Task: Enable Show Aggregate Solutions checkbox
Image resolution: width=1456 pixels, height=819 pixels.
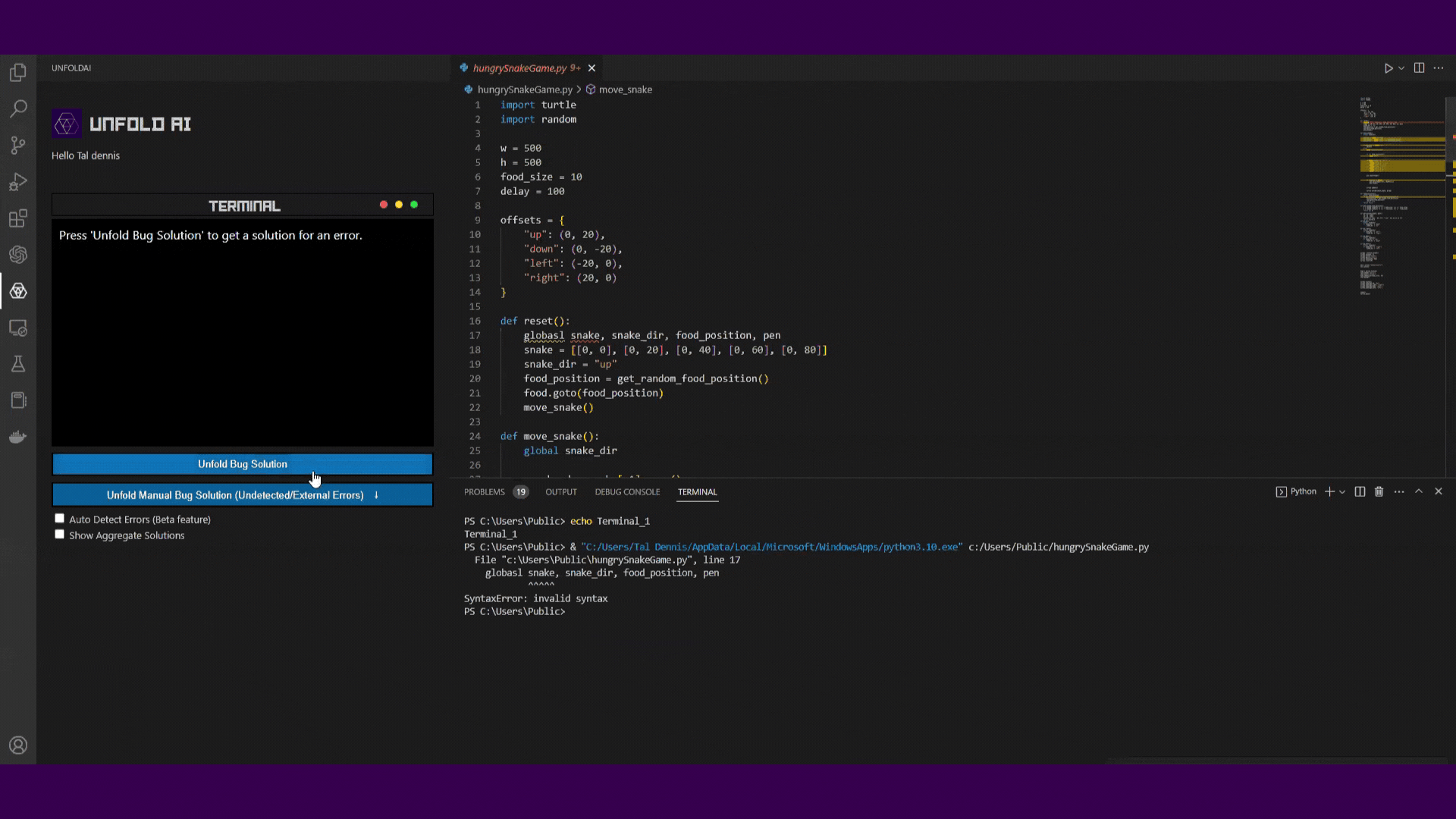Action: [x=59, y=535]
